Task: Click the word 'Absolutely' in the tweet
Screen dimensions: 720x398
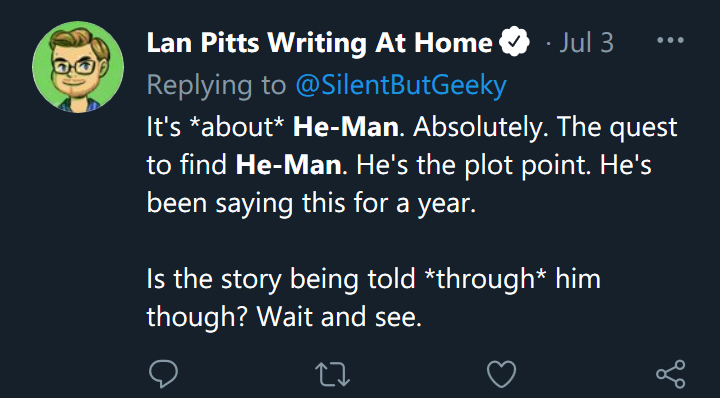Action: pos(478,127)
